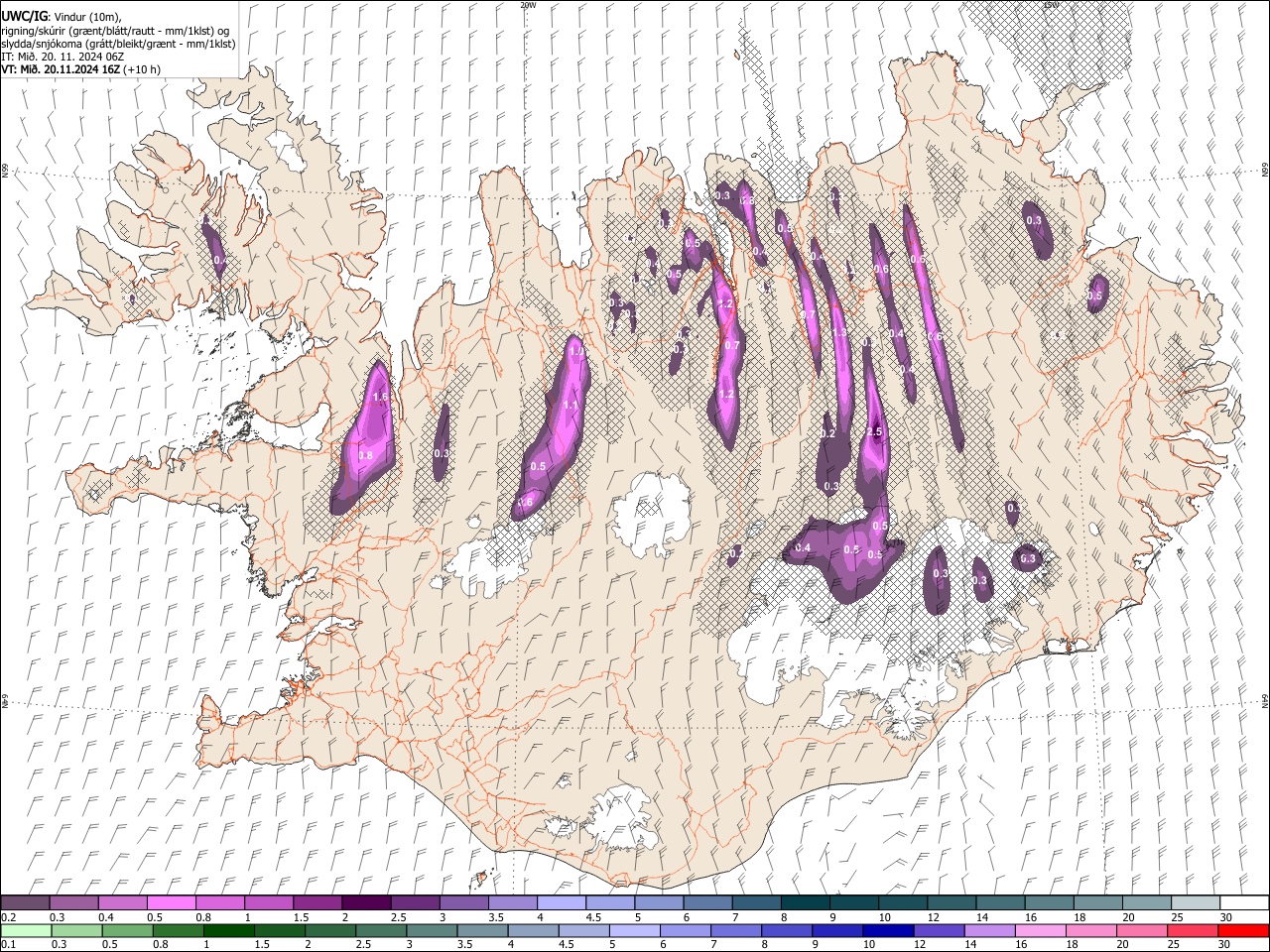Click the mauve 0.3–0.4 snow swatch
Image resolution: width=1270 pixels, height=952 pixels.
click(x=74, y=902)
